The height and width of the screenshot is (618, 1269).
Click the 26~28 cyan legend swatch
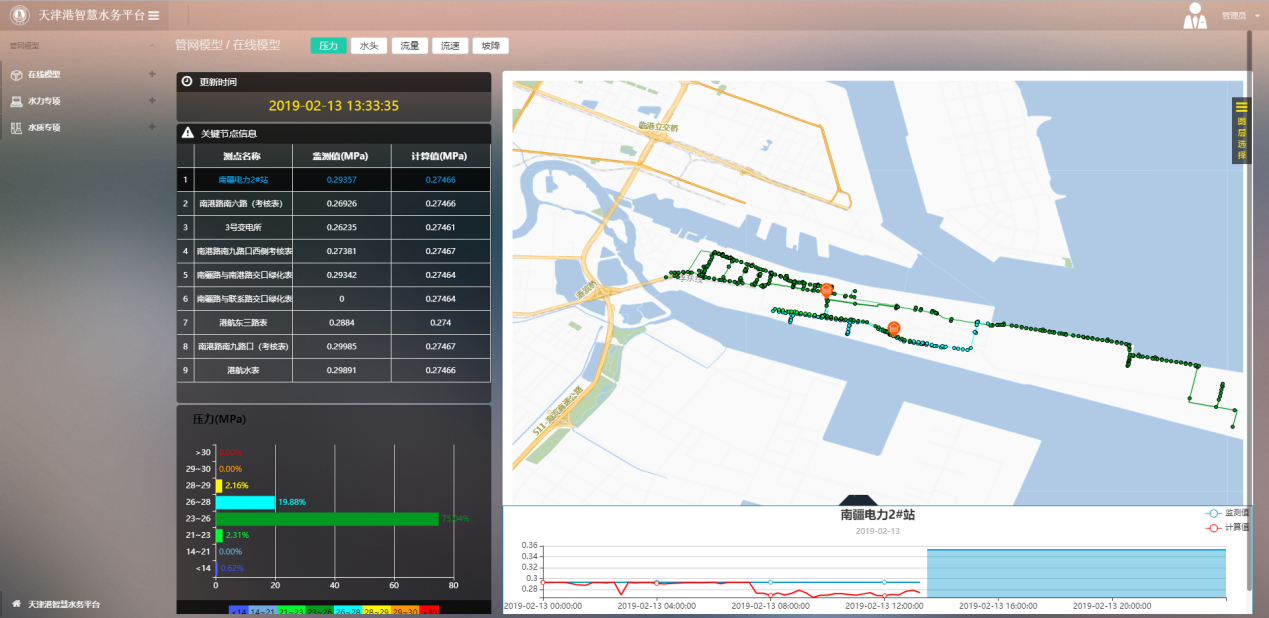pos(348,611)
